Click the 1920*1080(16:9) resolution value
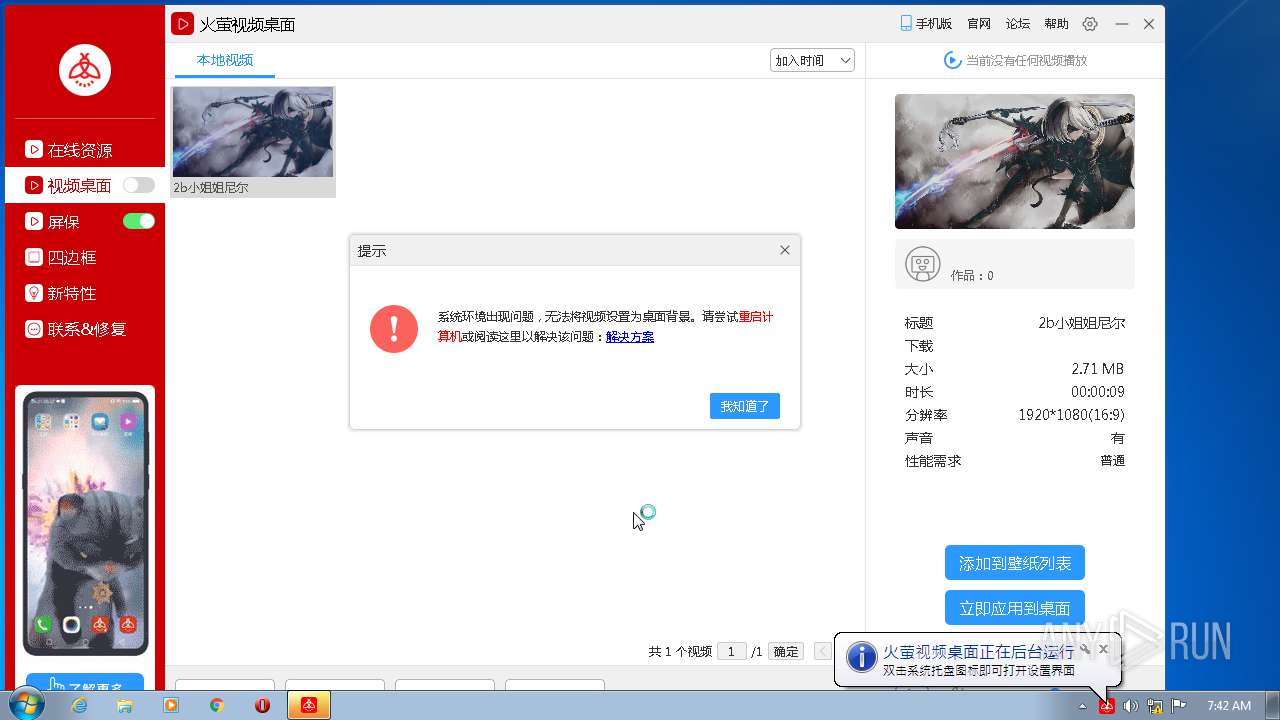This screenshot has width=1280, height=720. [1071, 415]
